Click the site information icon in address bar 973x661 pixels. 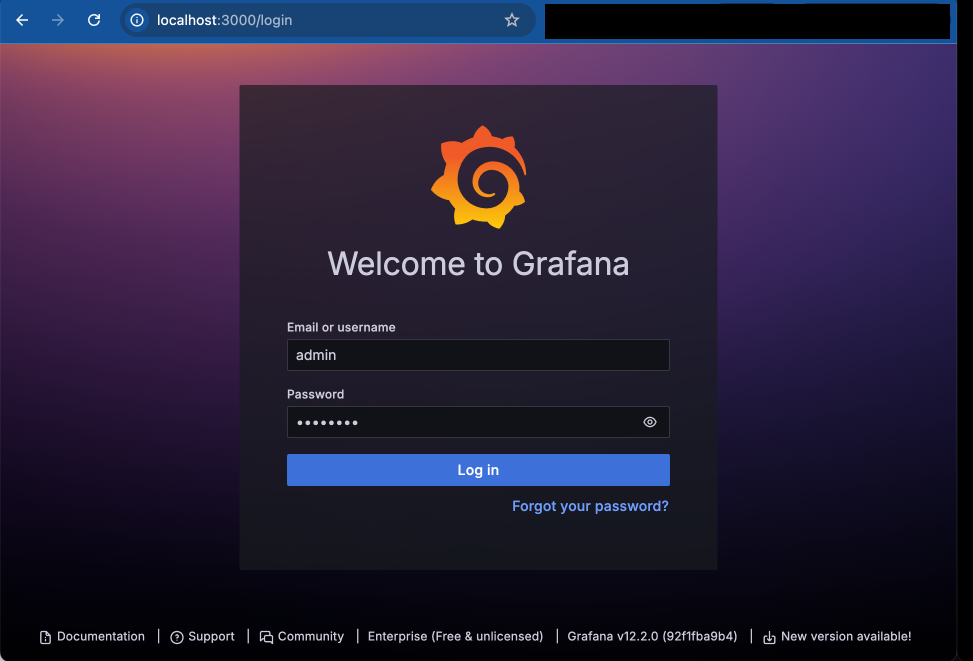(138, 19)
